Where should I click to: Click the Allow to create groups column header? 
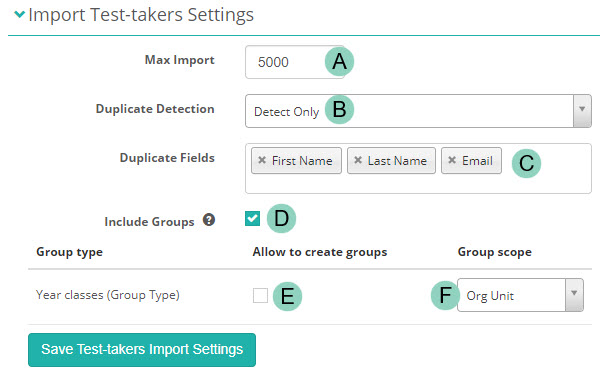click(x=320, y=252)
